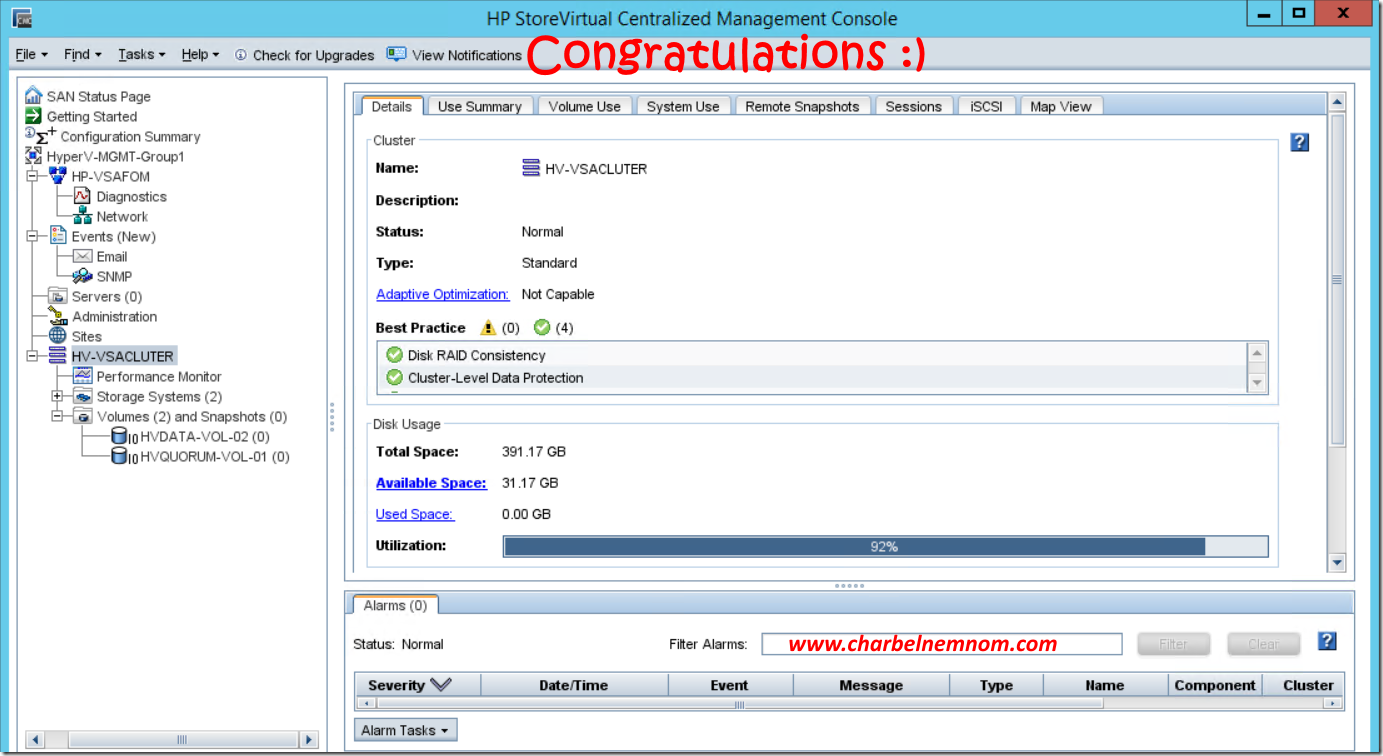The width and height of the screenshot is (1383, 756).
Task: Click the alarm table horizontal scrollbar thumb
Action: click(739, 704)
